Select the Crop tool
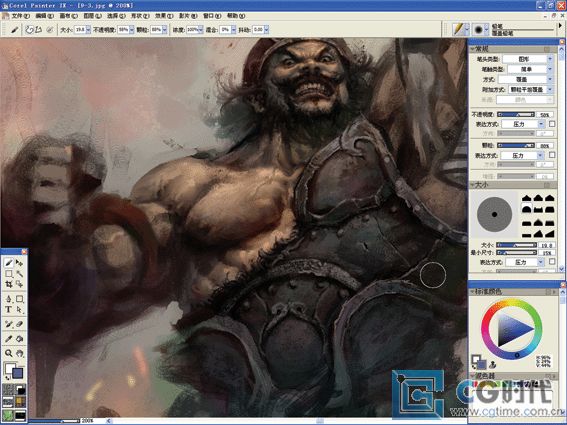This screenshot has width=567, height=425. pos(9,284)
